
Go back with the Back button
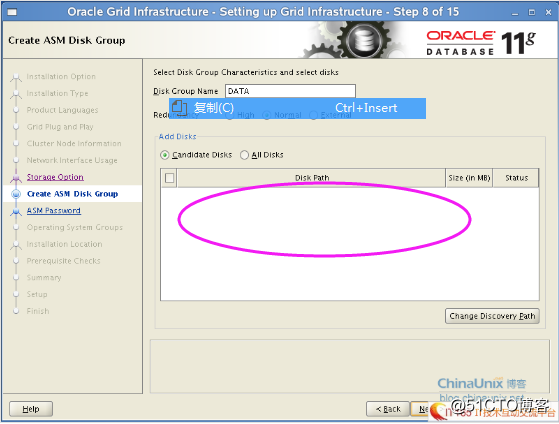pos(388,409)
